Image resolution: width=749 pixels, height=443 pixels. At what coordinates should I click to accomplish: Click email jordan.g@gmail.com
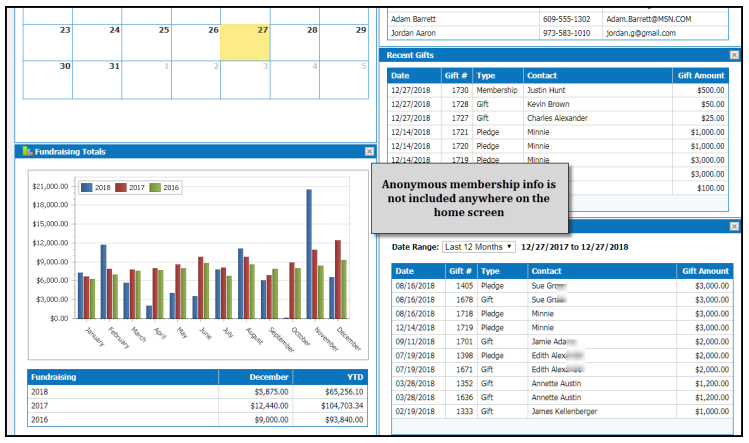641,33
